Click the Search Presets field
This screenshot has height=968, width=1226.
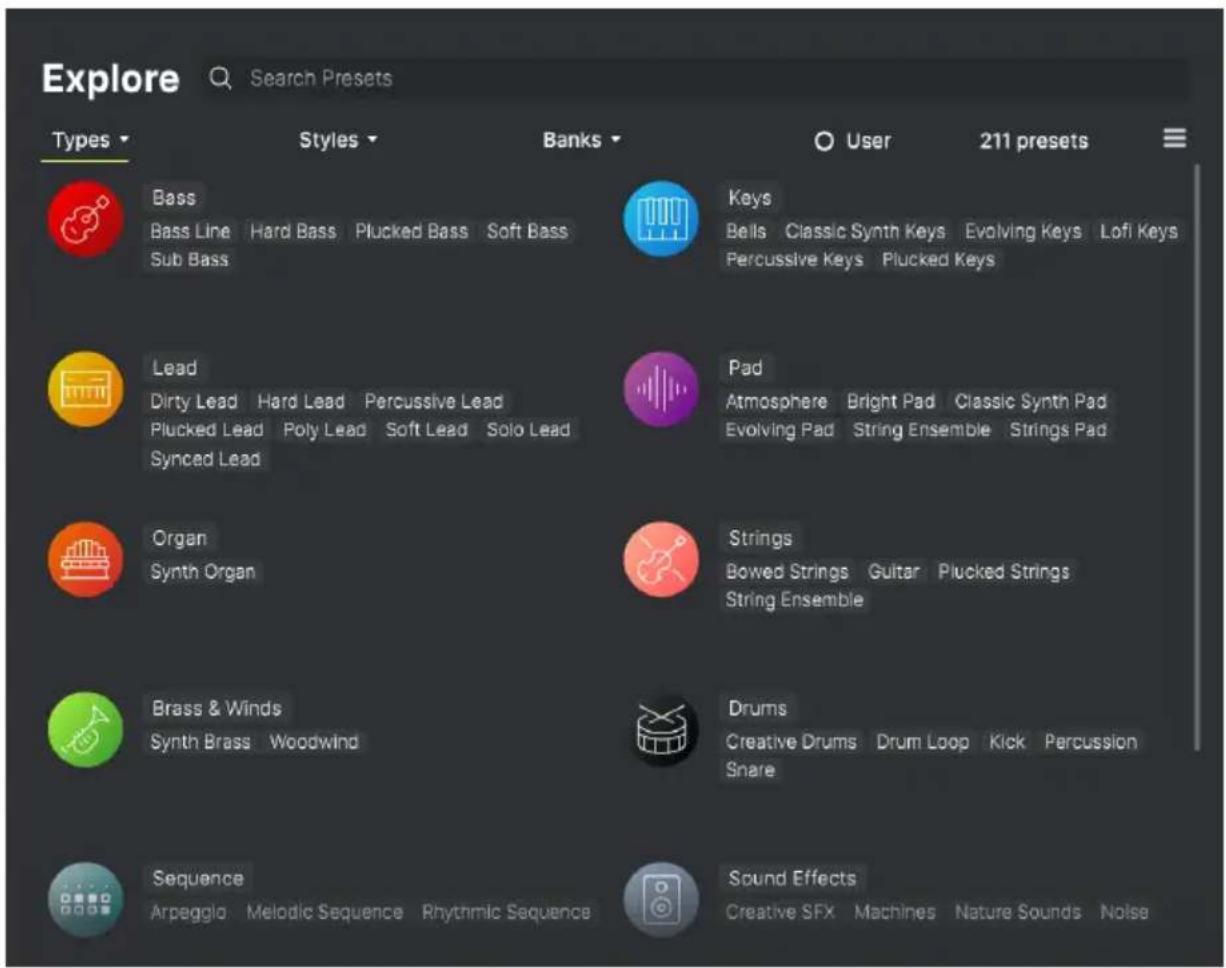[695, 78]
